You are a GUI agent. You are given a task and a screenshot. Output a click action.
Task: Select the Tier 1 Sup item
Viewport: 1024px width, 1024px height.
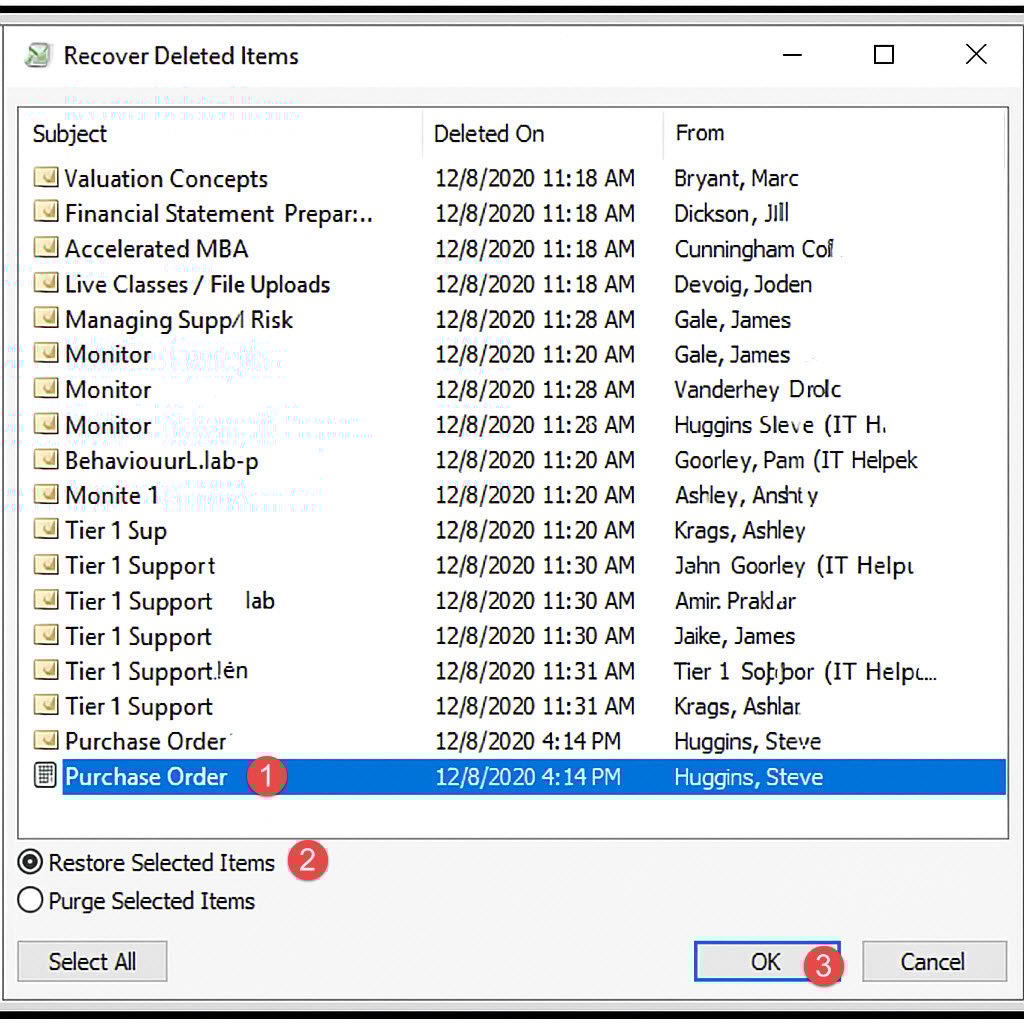pos(116,531)
